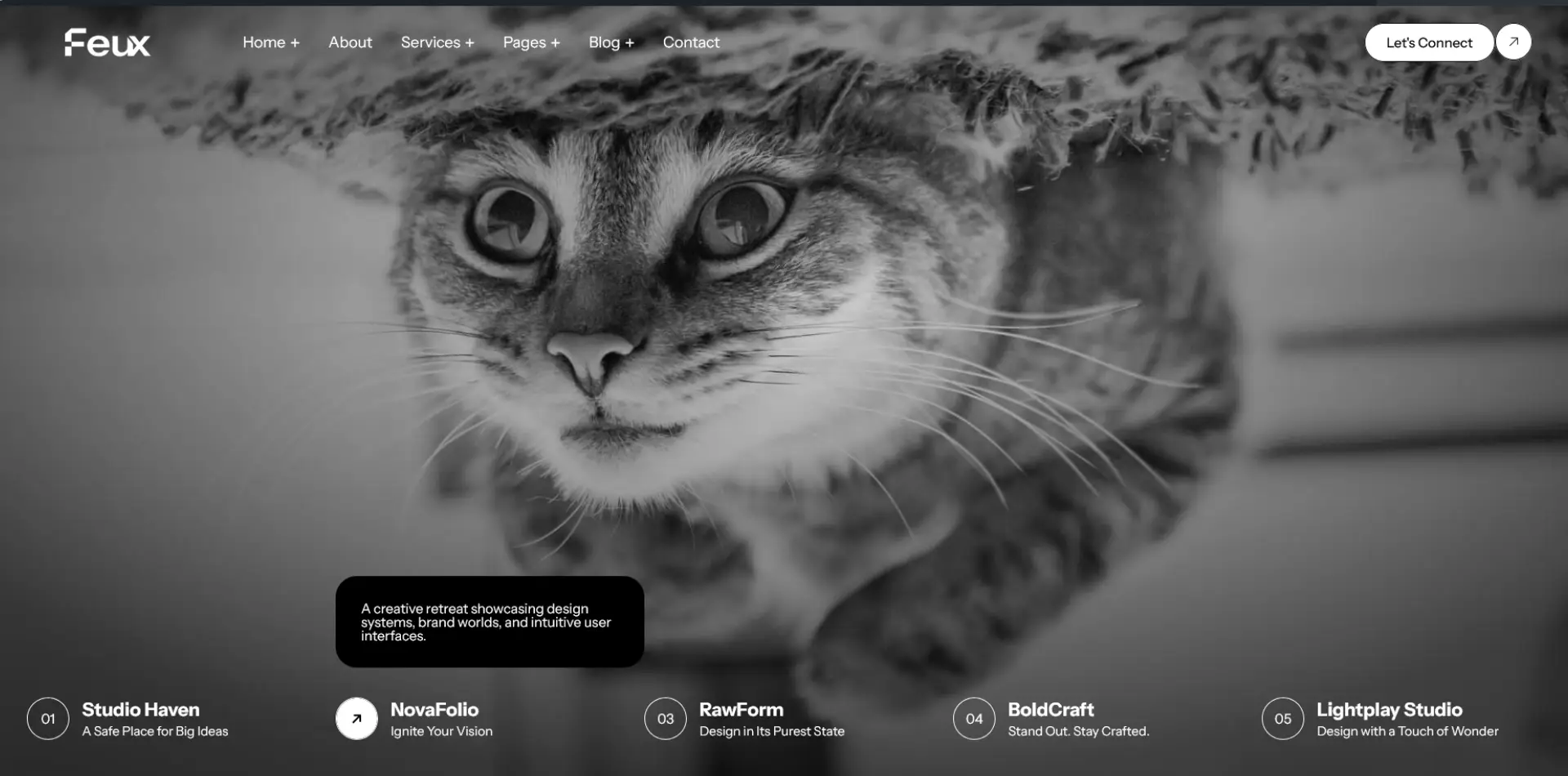Viewport: 1568px width, 776px height.
Task: Click the arrow icon beside Let's Connect
Action: point(1513,42)
